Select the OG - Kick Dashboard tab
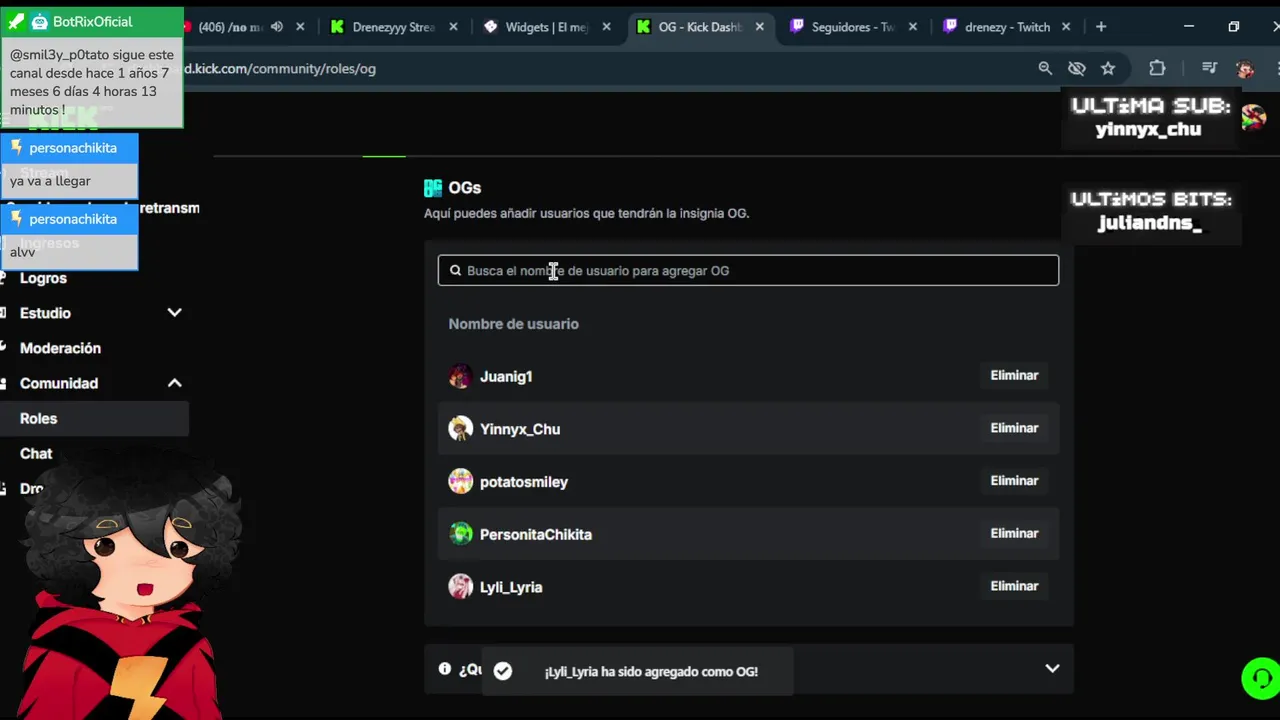The height and width of the screenshot is (720, 1280). pyautogui.click(x=692, y=27)
